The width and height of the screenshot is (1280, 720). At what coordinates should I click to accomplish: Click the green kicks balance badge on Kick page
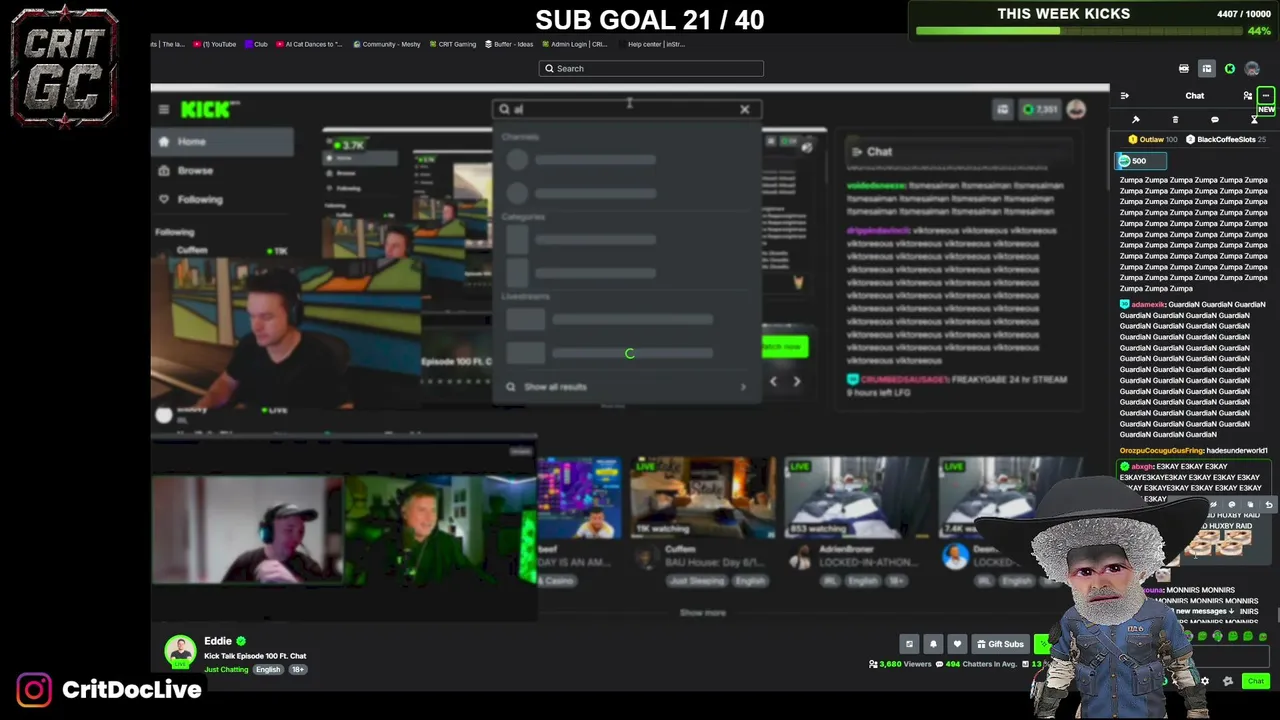pyautogui.click(x=1040, y=110)
